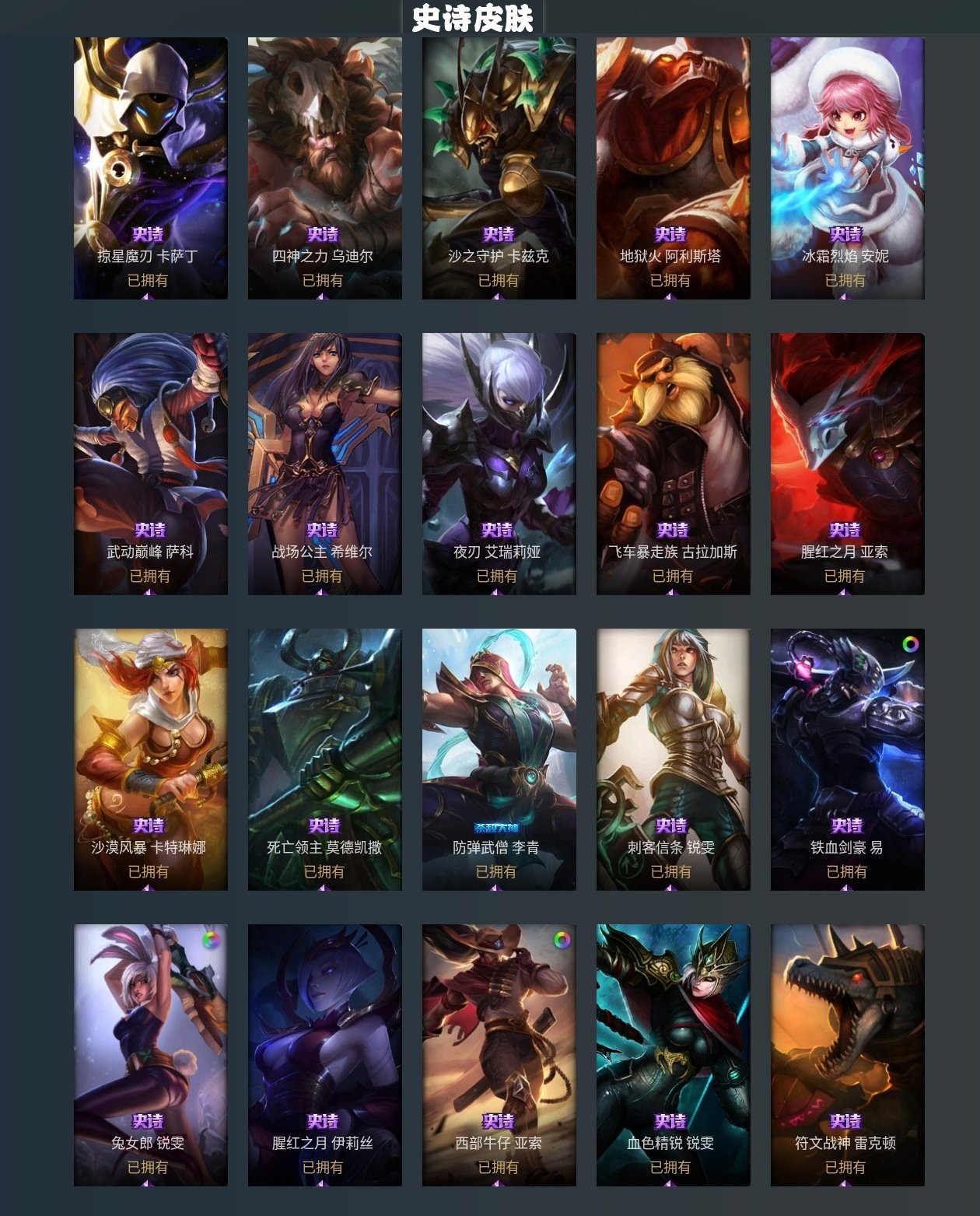Click the 史诗 badge on 腥红之月 亚索

pyautogui.click(x=845, y=530)
